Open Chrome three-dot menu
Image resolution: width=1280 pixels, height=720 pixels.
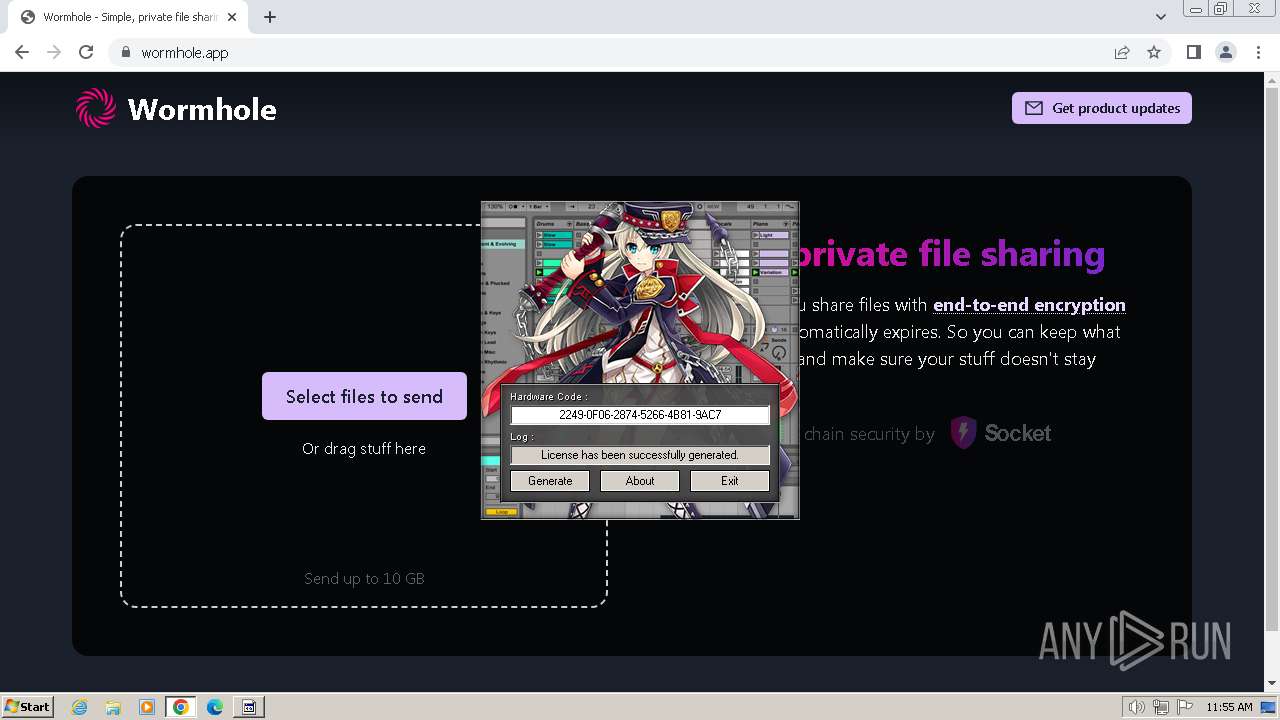pyautogui.click(x=1258, y=52)
